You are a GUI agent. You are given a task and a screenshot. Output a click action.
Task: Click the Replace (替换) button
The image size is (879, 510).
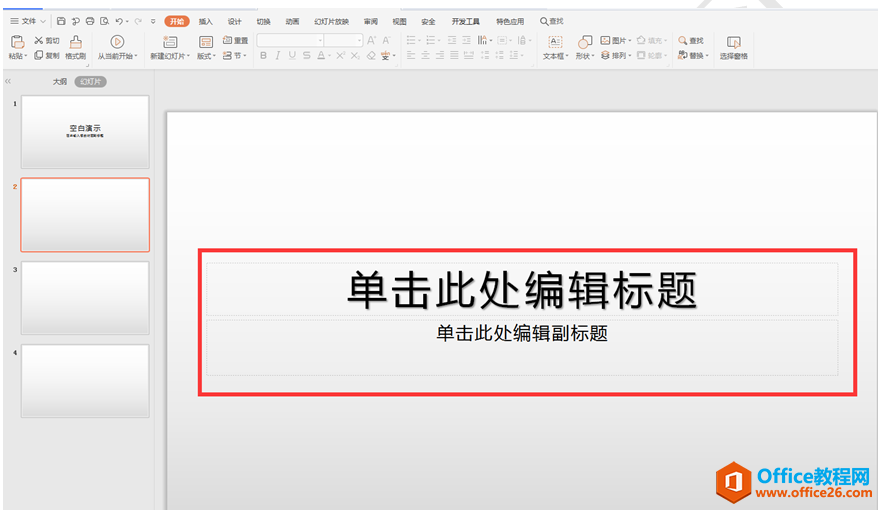pos(693,55)
